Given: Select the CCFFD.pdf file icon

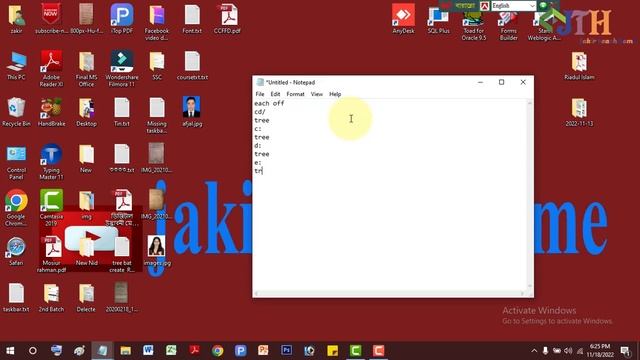Looking at the screenshot, I should tap(227, 19).
